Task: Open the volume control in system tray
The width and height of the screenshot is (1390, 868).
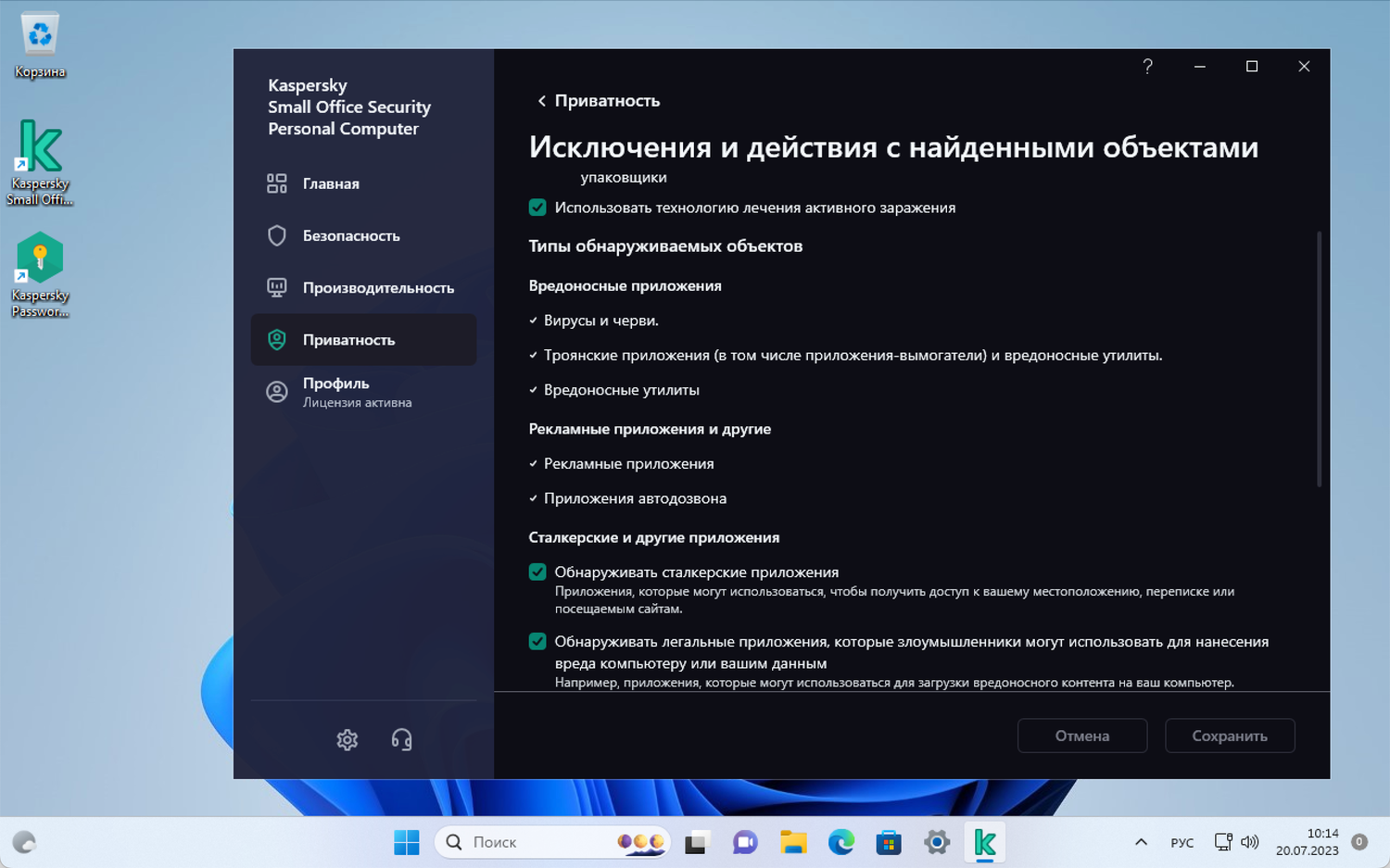Action: click(x=1250, y=842)
